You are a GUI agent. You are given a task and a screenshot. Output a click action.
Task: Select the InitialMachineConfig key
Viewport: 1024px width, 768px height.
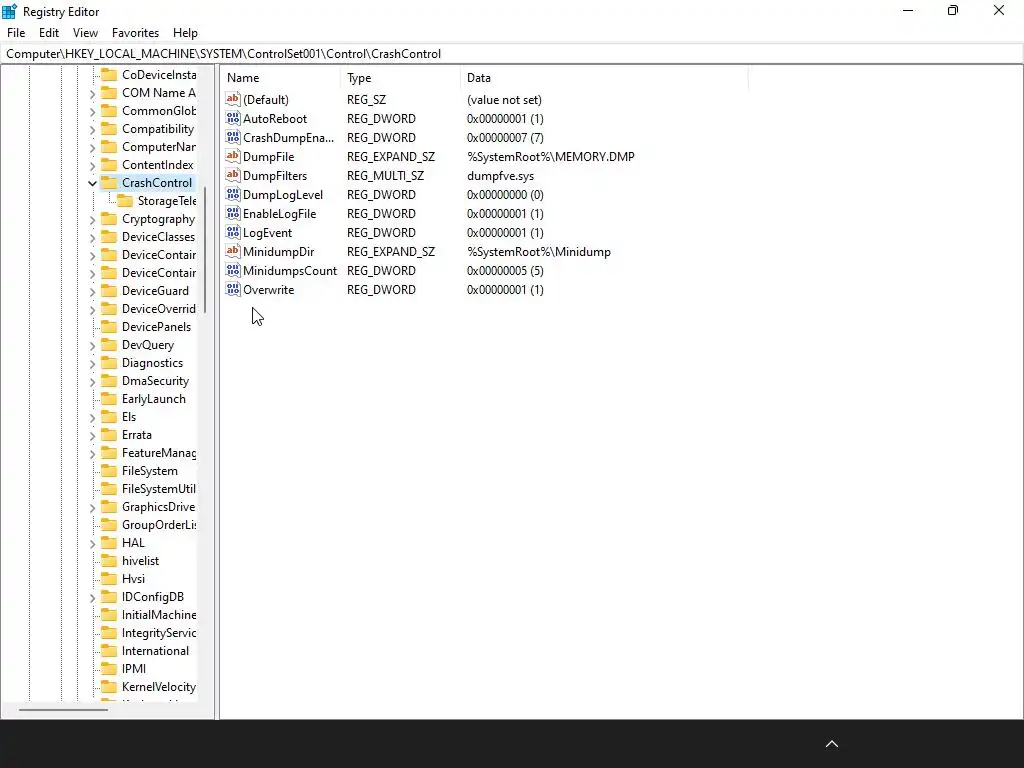(x=159, y=615)
